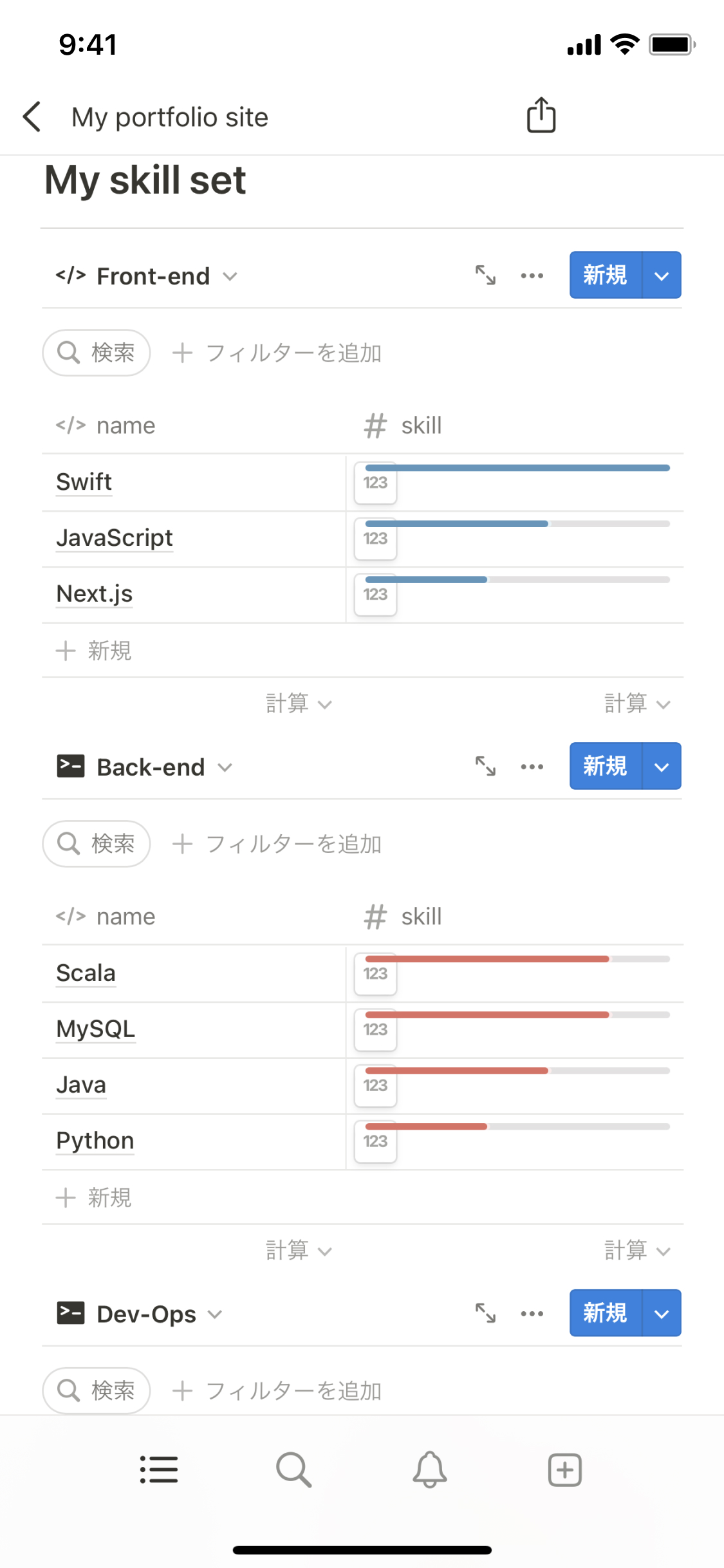
Task: Add a filter to Front-end table
Action: [278, 353]
